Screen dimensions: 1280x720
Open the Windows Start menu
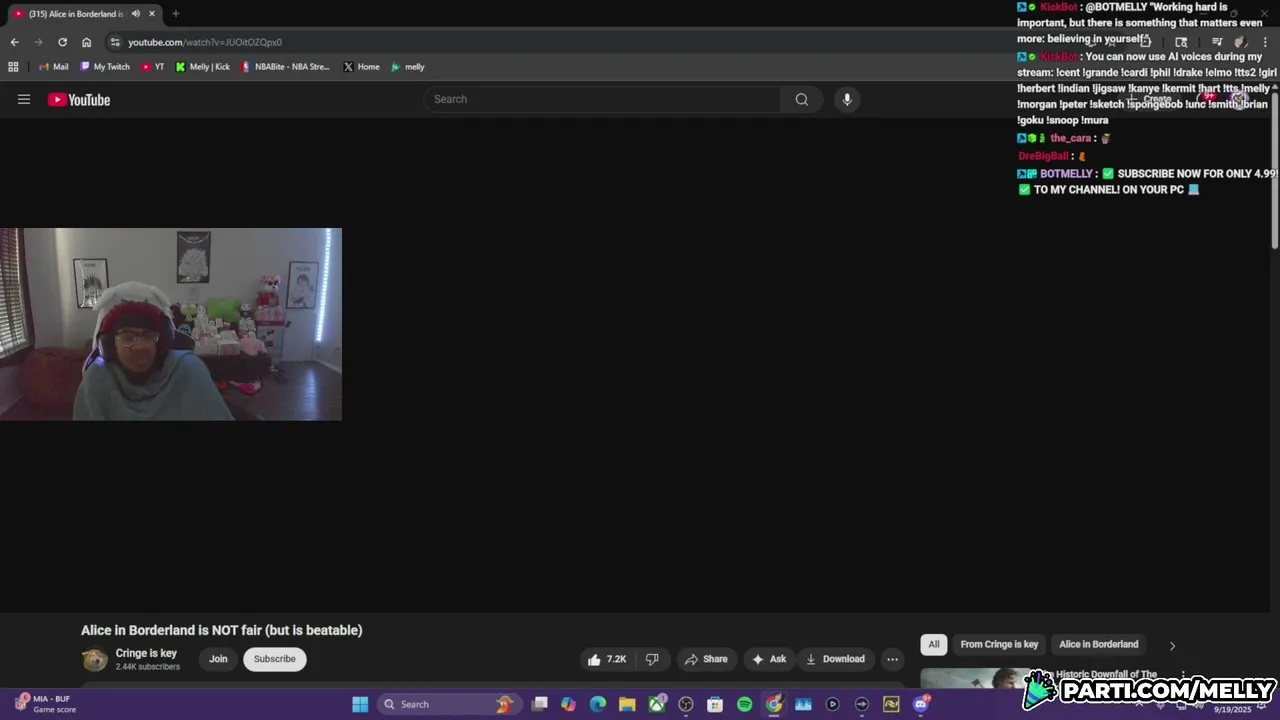click(360, 704)
